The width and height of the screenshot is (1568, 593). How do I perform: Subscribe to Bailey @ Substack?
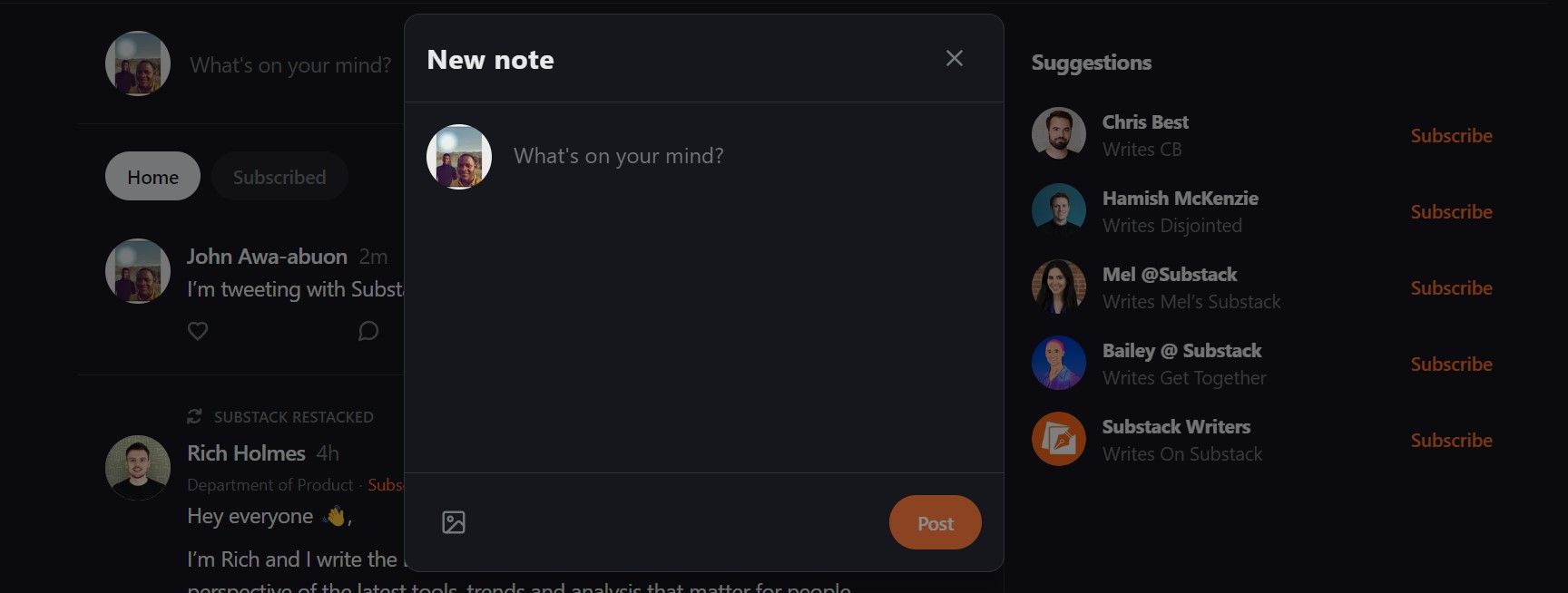point(1451,365)
